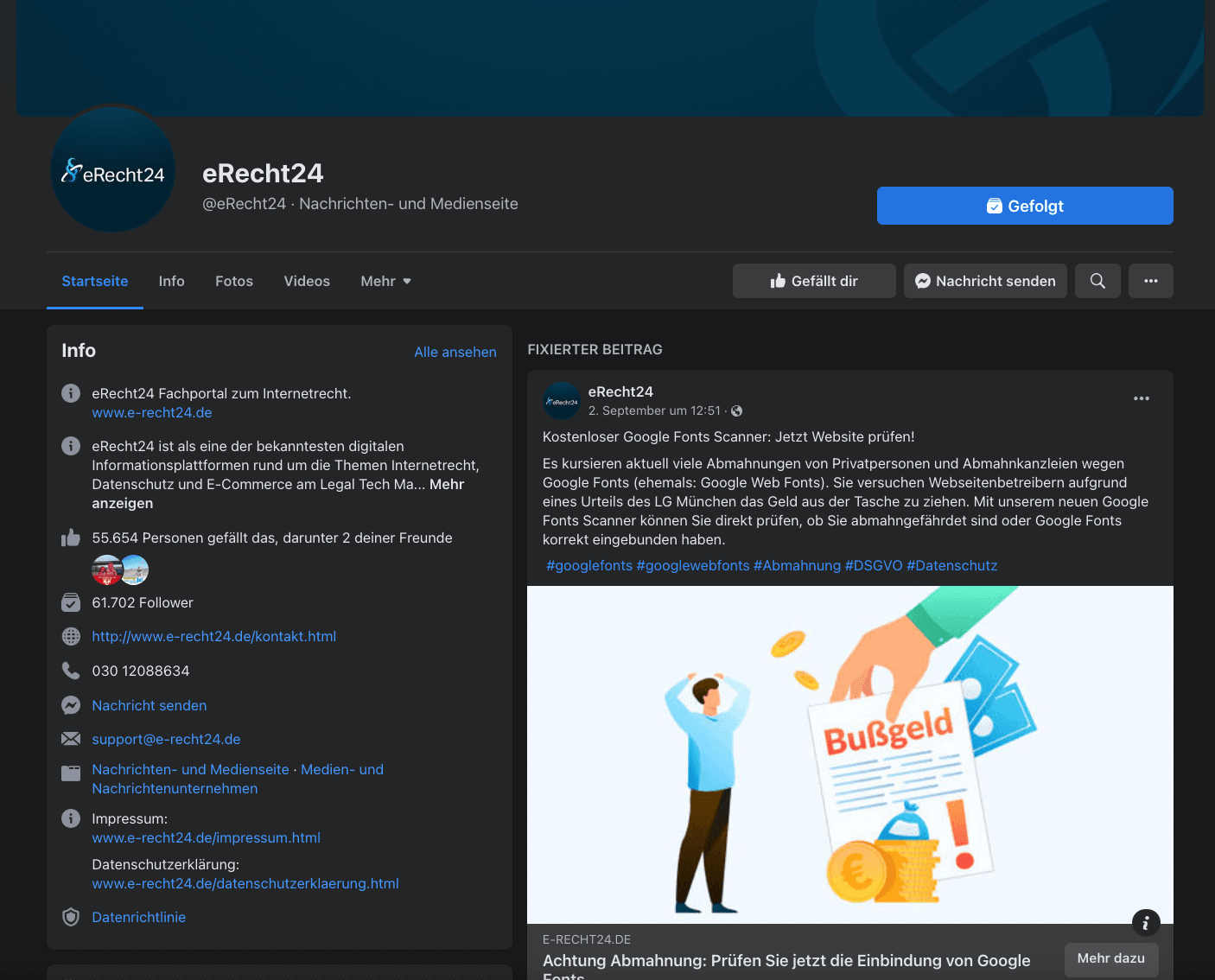Toggle the Gefolgt follow button
Viewport: 1215px width, 980px height.
(x=1025, y=206)
